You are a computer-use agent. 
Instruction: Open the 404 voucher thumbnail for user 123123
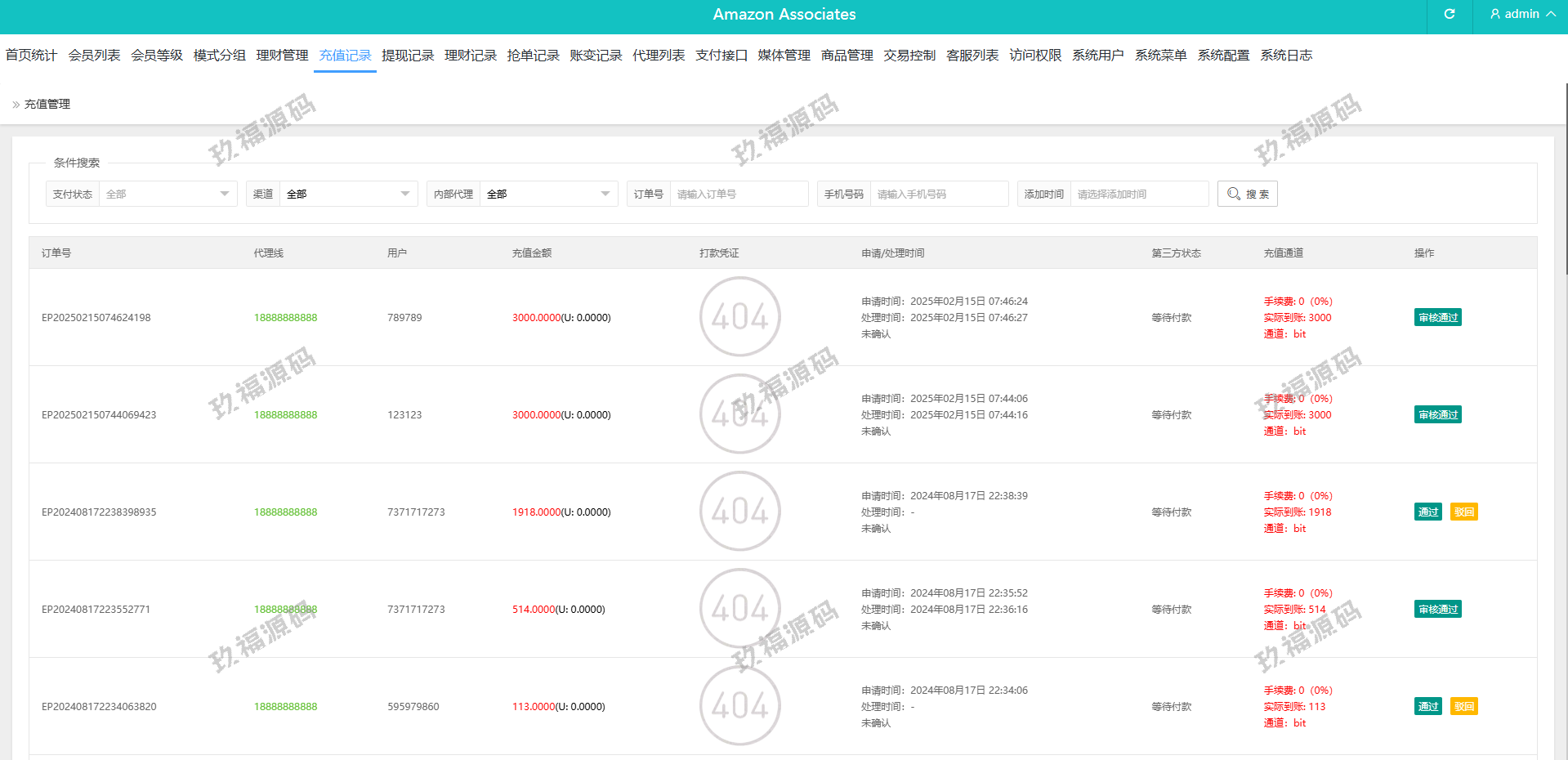pyautogui.click(x=739, y=414)
